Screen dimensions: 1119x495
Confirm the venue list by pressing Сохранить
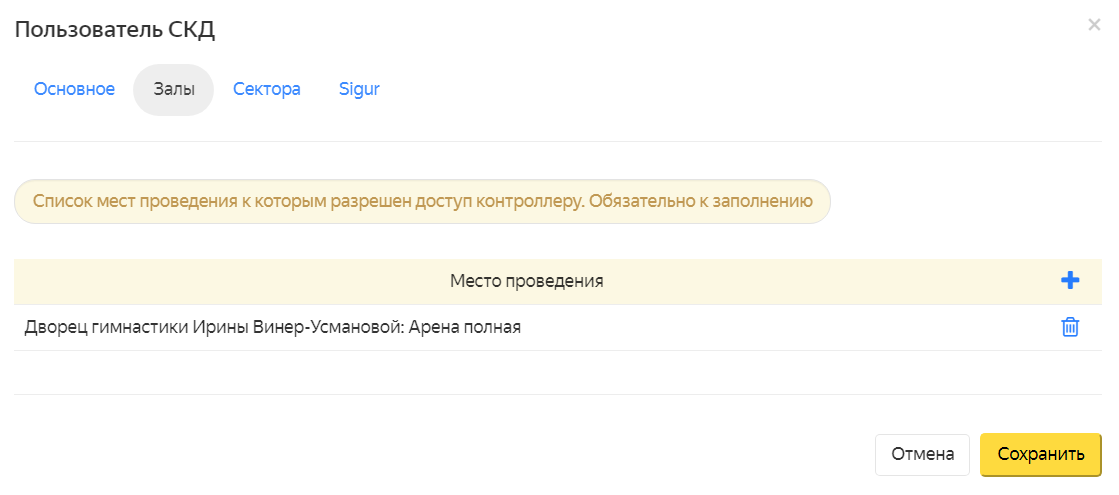pyautogui.click(x=1041, y=454)
